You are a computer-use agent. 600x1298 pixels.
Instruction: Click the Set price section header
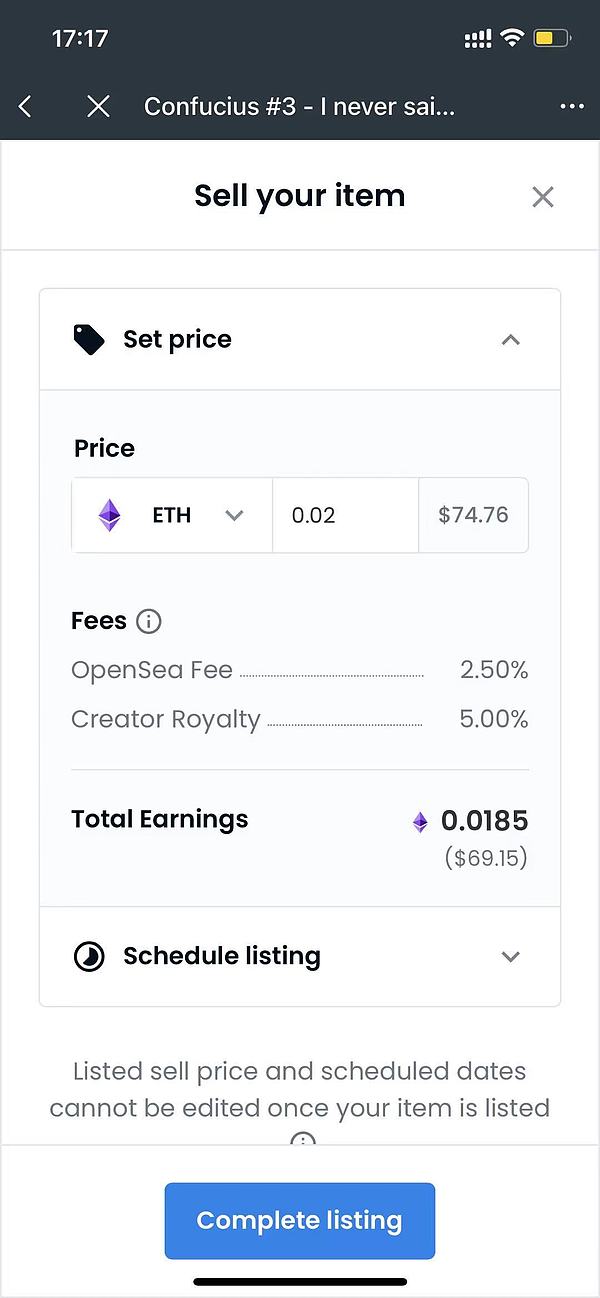tap(177, 339)
